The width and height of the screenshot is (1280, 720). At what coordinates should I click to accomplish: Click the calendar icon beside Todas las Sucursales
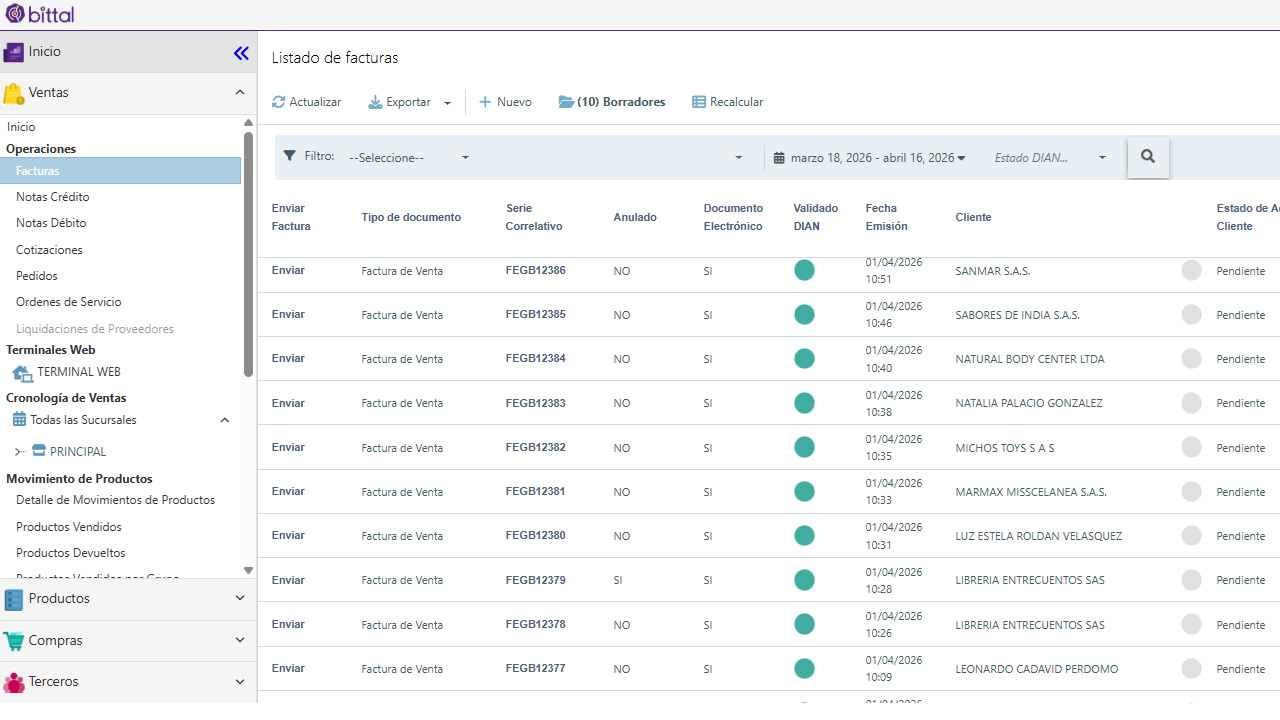(x=19, y=420)
